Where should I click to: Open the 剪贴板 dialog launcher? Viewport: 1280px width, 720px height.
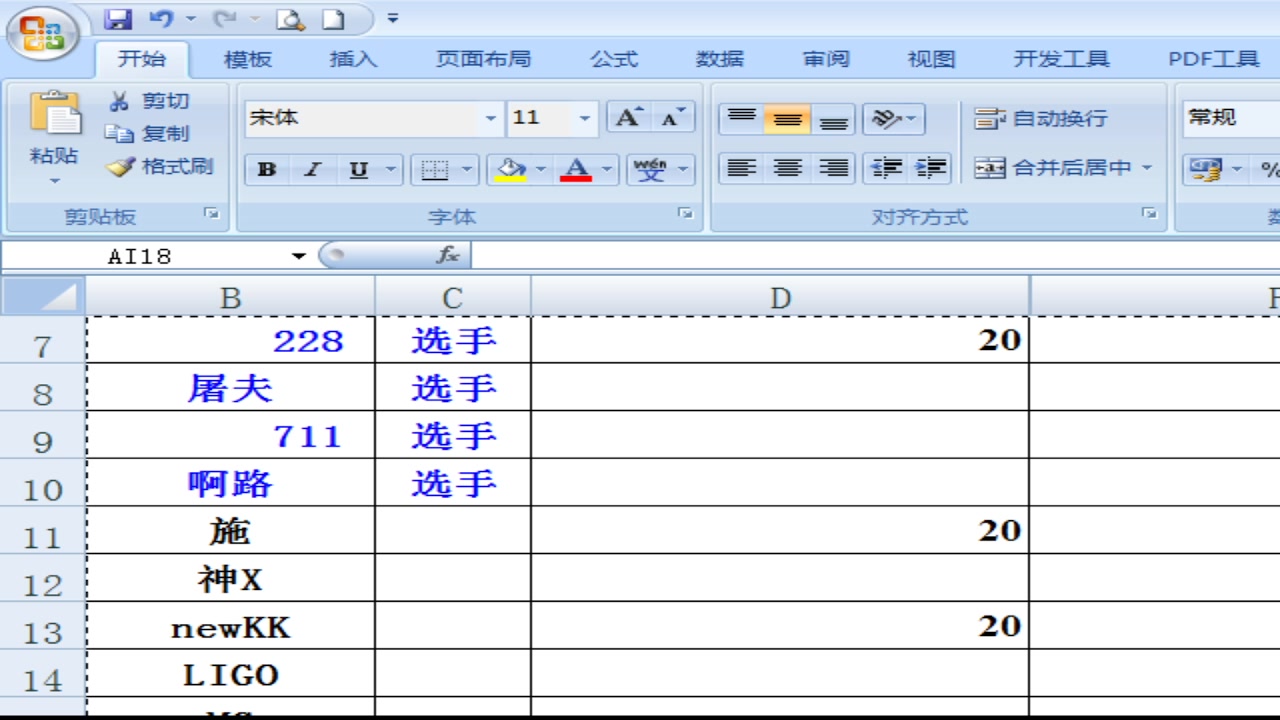(x=211, y=213)
